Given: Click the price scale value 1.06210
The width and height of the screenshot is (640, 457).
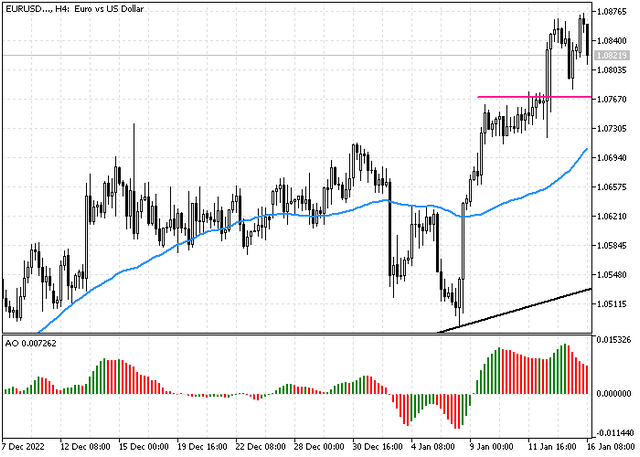Looking at the screenshot, I should tap(612, 216).
